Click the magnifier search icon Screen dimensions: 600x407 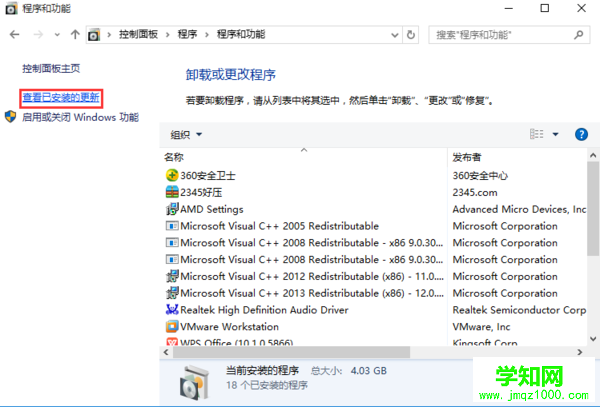pyautogui.click(x=579, y=35)
